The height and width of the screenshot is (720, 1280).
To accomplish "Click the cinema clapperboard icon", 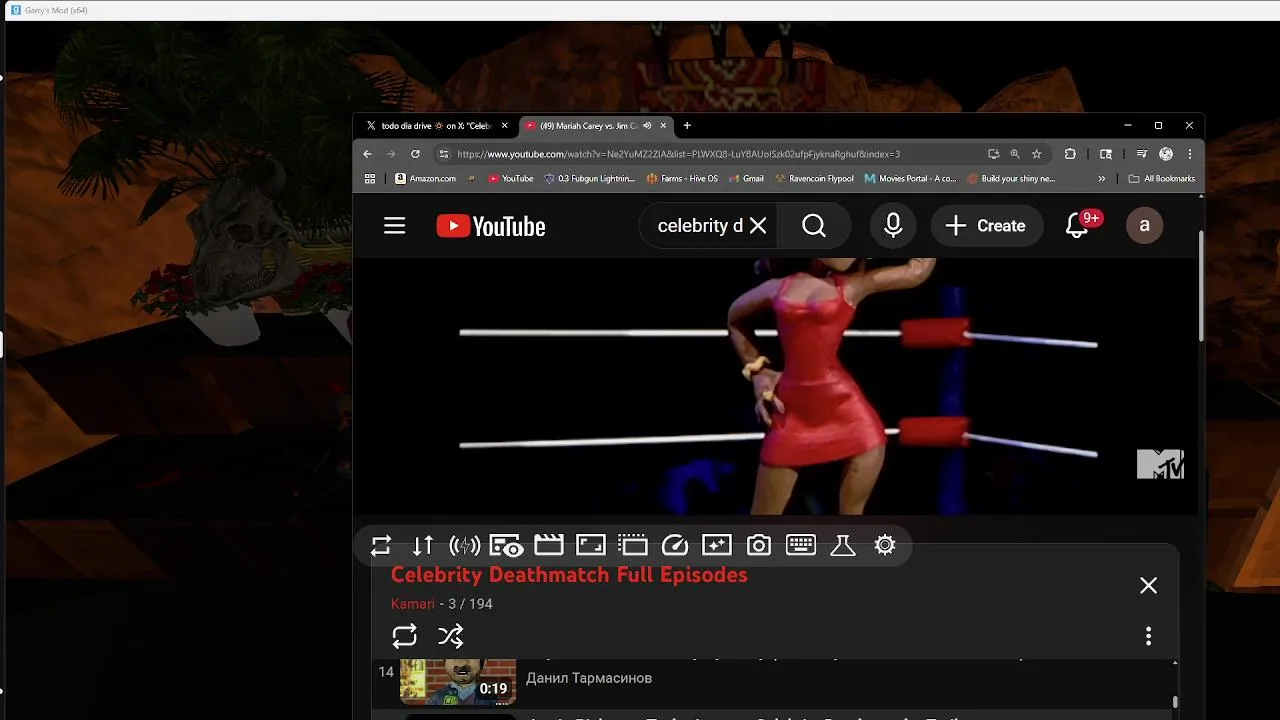I will click(x=549, y=545).
